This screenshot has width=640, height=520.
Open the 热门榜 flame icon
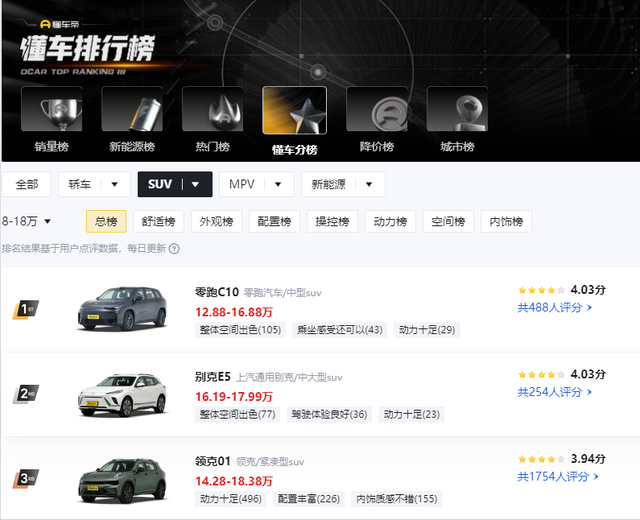pyautogui.click(x=212, y=109)
